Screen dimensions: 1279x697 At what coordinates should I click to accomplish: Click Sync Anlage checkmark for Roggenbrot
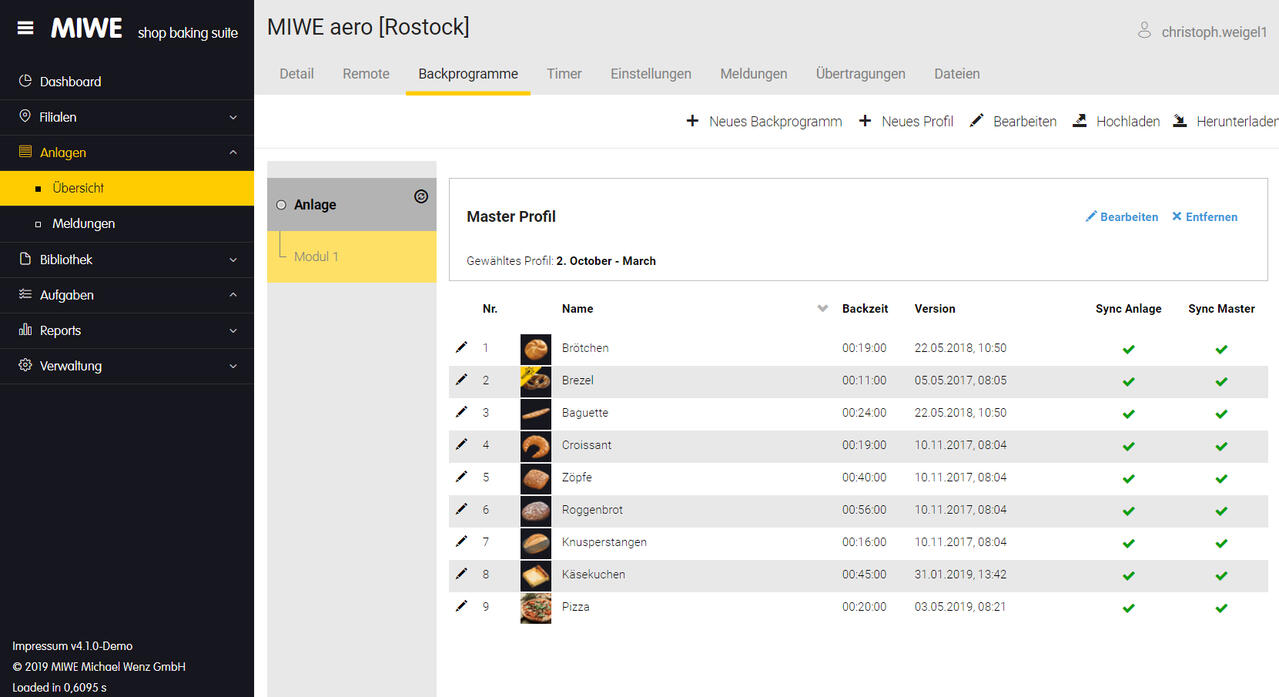click(1129, 511)
